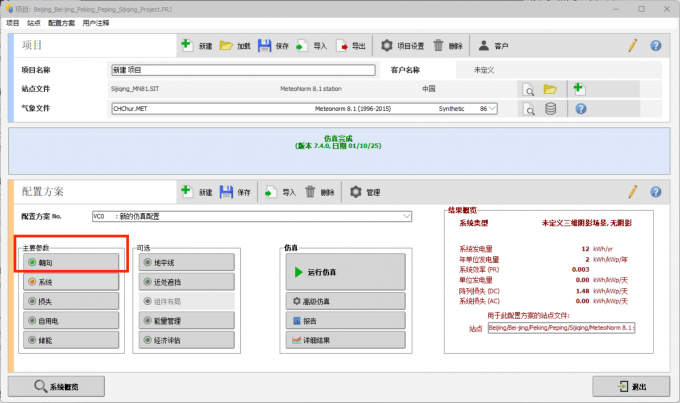
Task: Open the 地平线 optional button
Action: (x=187, y=262)
